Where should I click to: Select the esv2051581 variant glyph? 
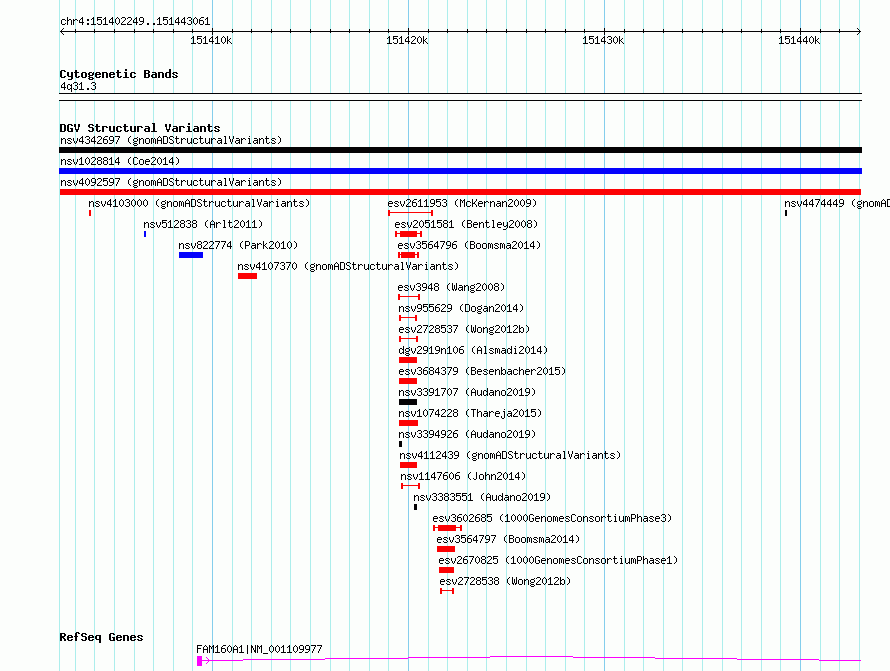tap(409, 234)
